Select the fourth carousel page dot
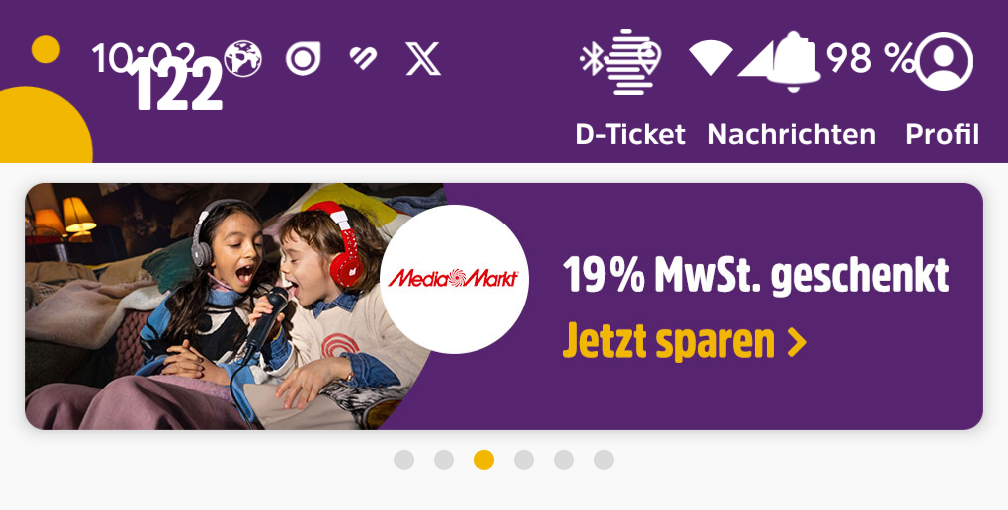 [x=524, y=460]
